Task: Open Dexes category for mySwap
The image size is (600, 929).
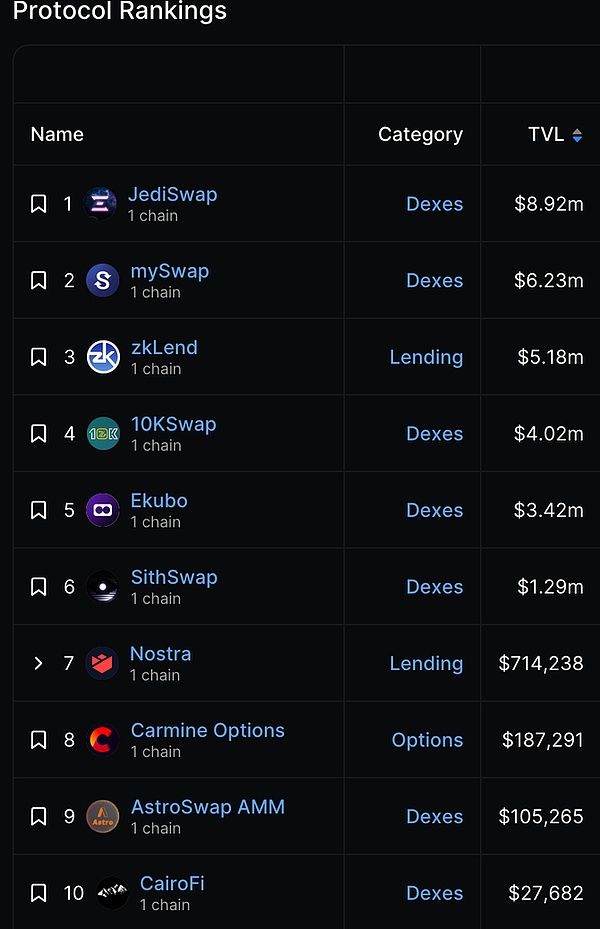Action: (434, 280)
